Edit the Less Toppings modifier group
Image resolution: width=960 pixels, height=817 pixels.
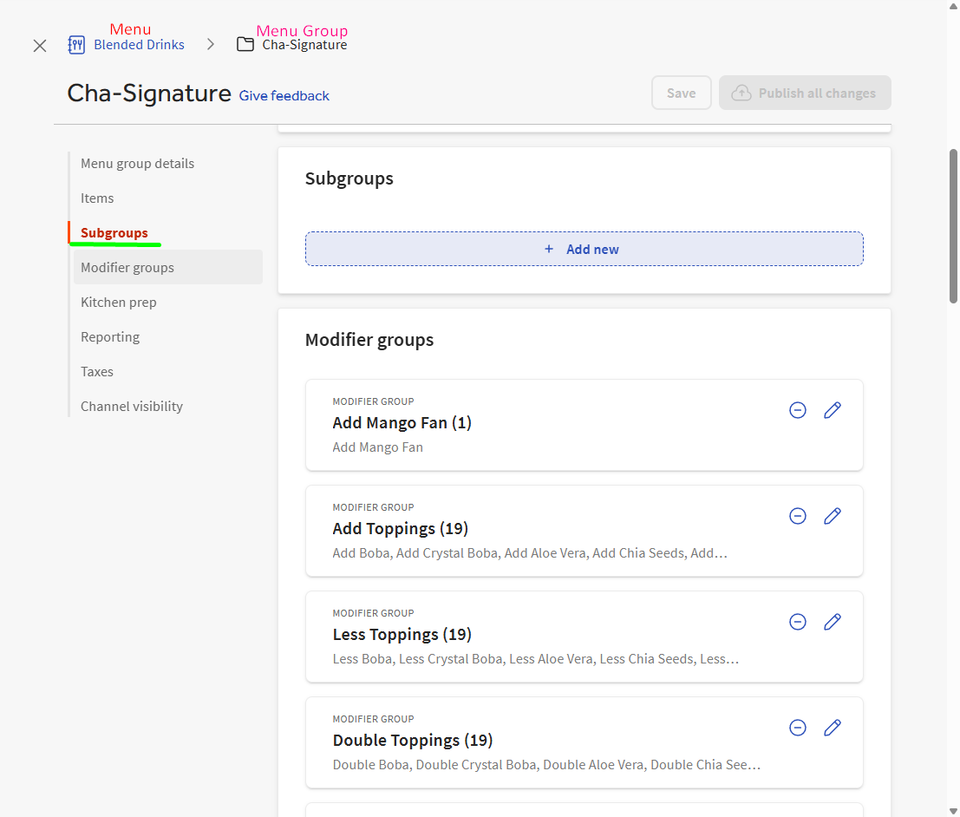(832, 622)
